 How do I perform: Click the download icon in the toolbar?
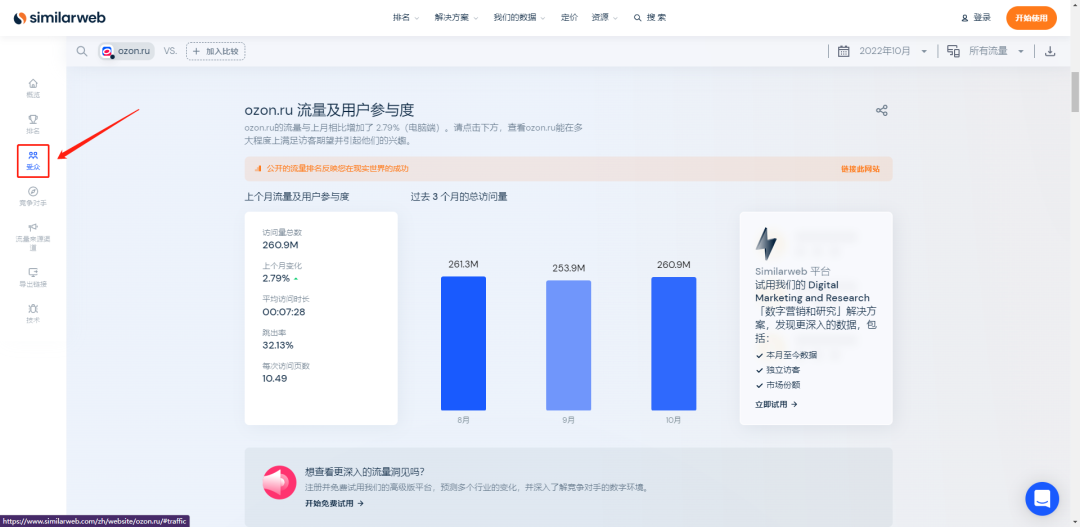[1050, 51]
